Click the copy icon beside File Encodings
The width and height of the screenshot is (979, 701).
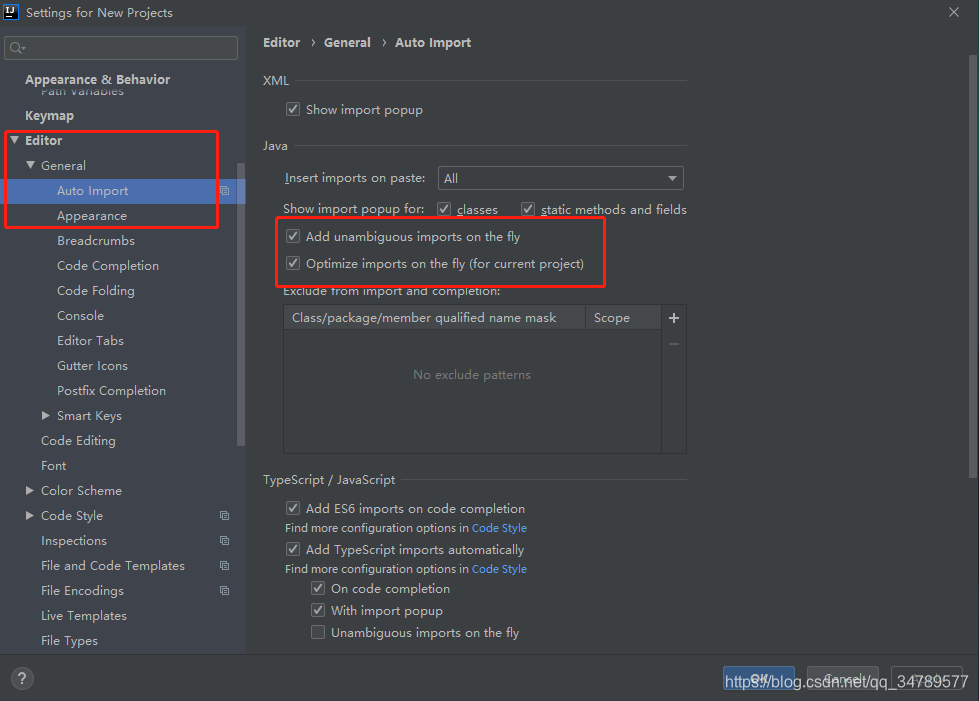pyautogui.click(x=225, y=591)
